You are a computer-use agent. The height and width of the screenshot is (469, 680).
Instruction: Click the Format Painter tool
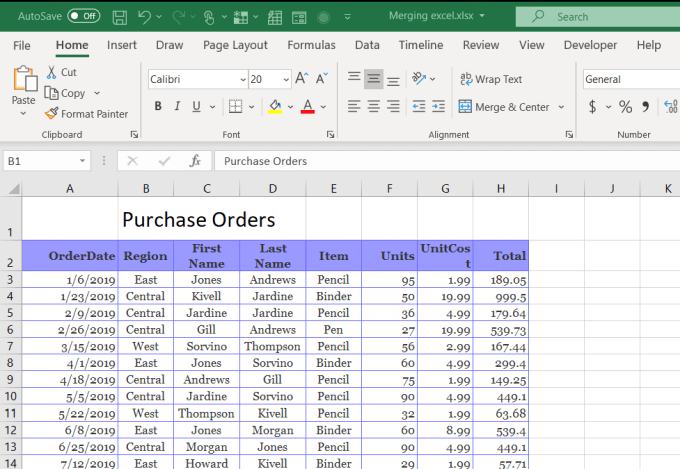[86, 114]
